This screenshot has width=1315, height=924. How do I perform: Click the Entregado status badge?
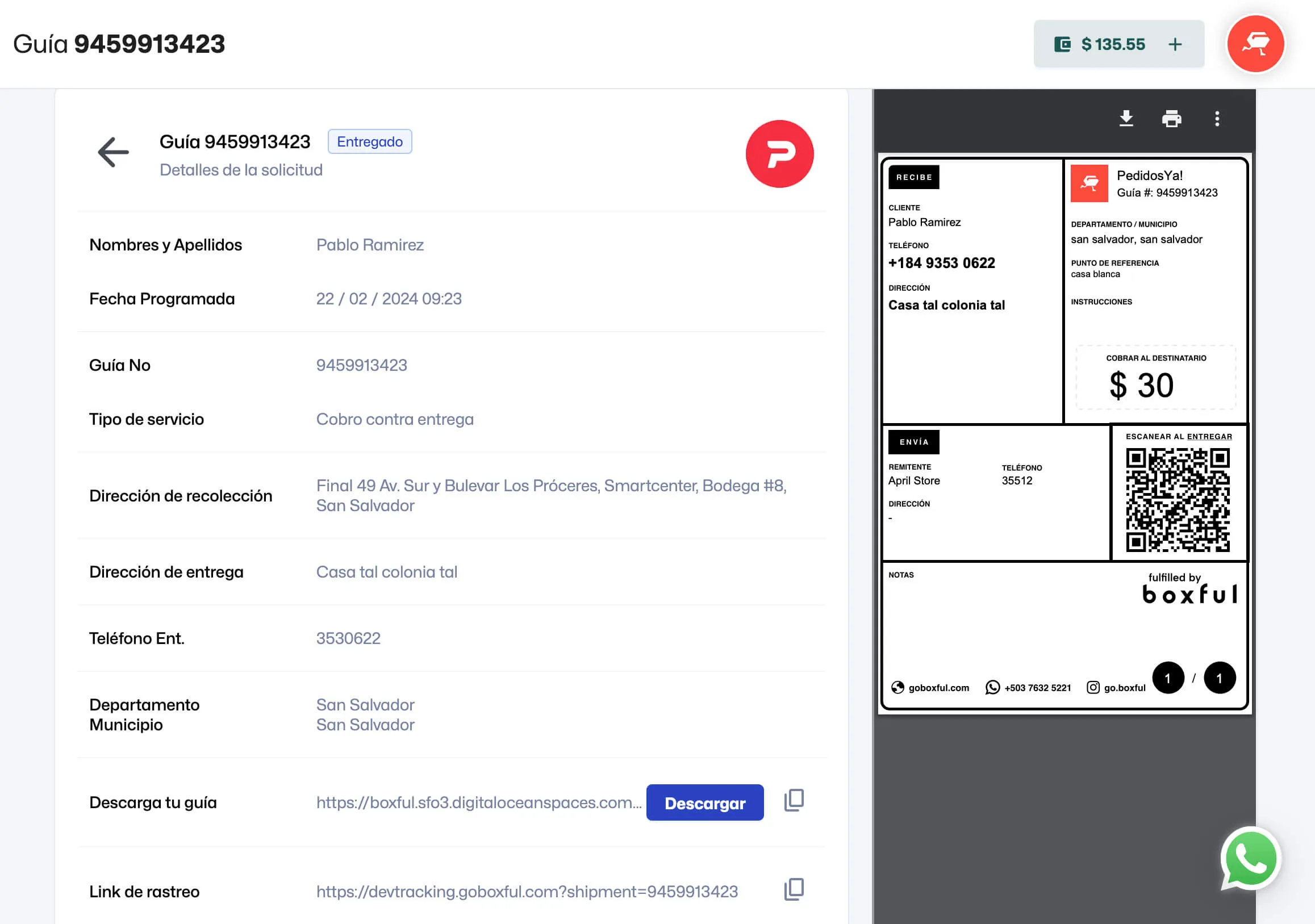tap(369, 141)
